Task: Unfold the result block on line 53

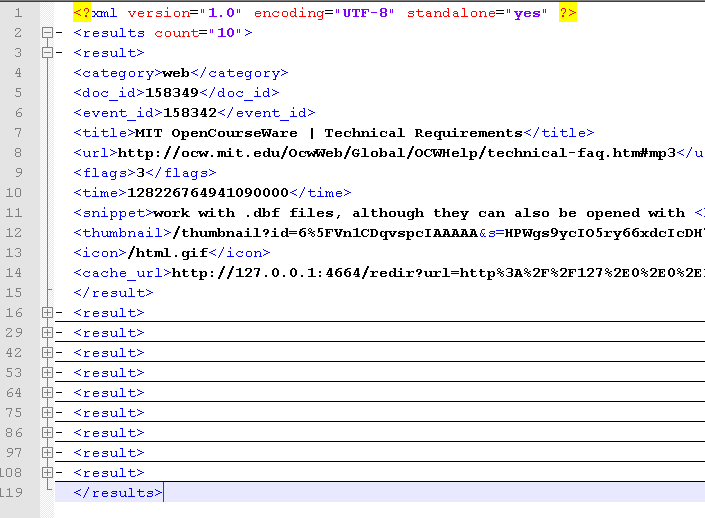Action: (47, 373)
